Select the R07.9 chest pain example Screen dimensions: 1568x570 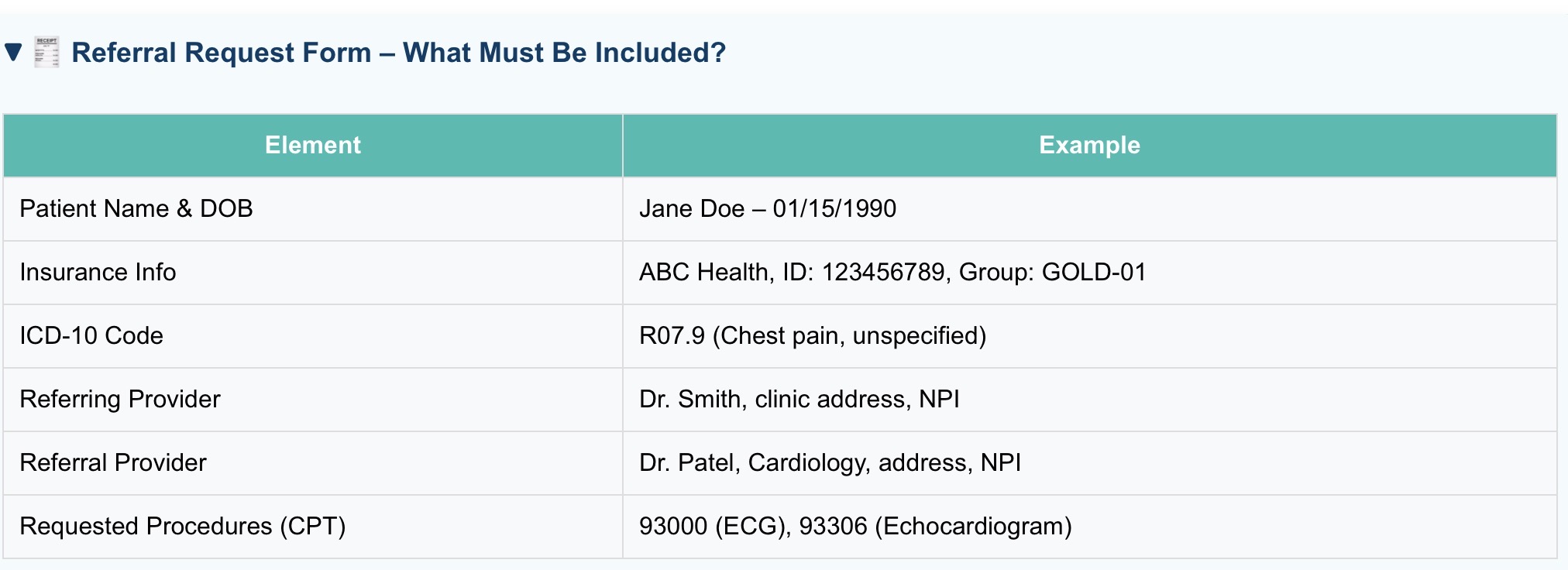click(1089, 336)
